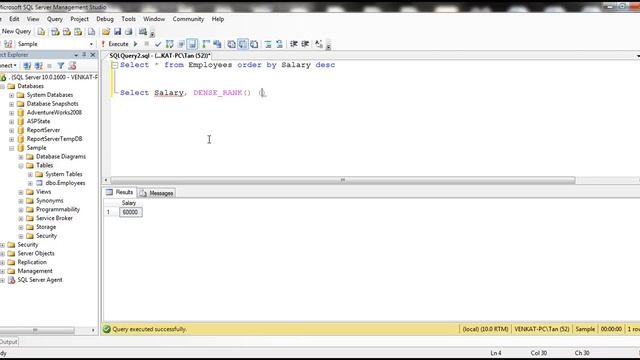Screen dimensions: 640x360
Task: Uncomment the selected lines
Action: click(x=279, y=44)
